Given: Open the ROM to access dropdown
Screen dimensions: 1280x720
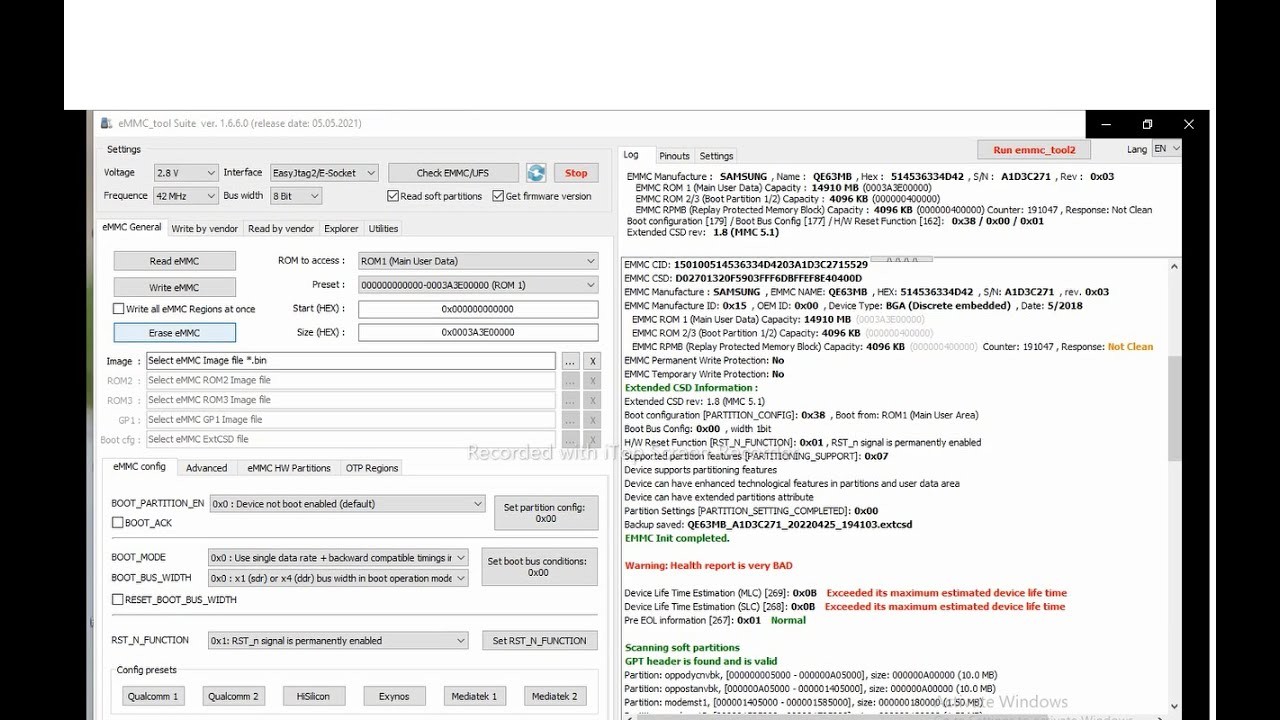Looking at the screenshot, I should [x=478, y=261].
